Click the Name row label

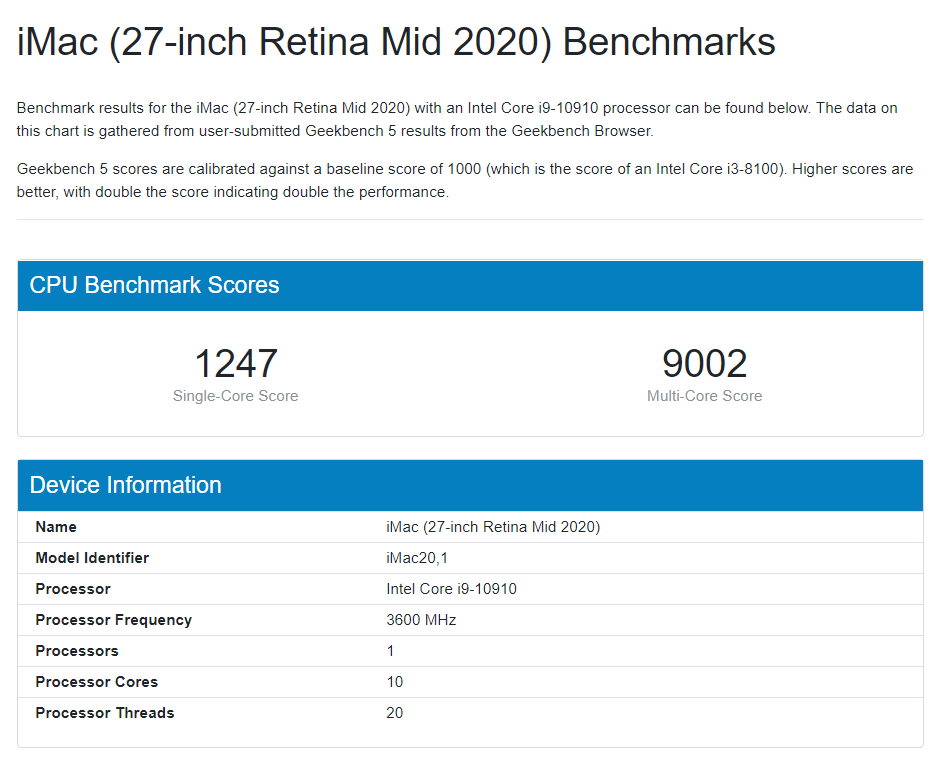click(x=56, y=527)
